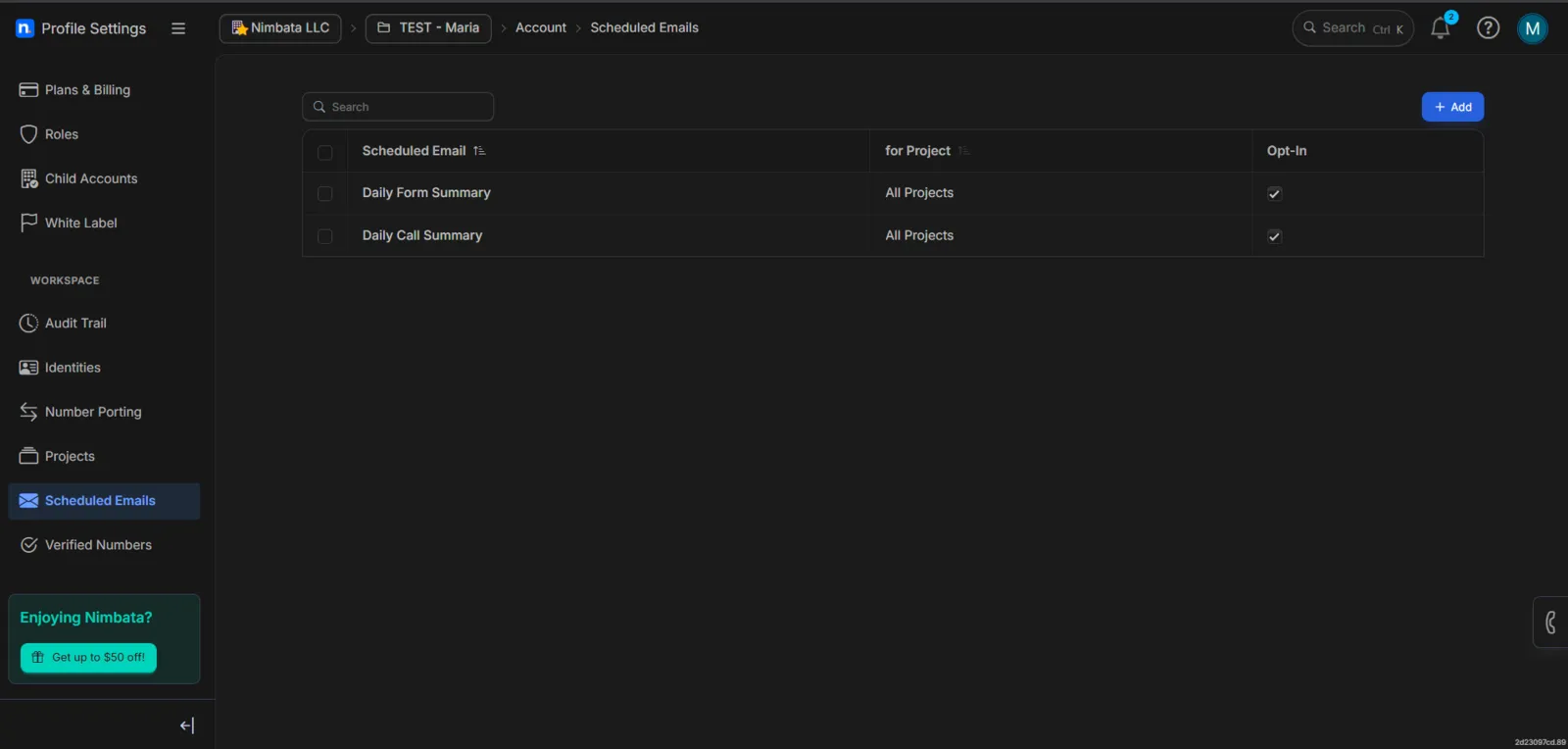Click the Profile Settings title

pos(94,28)
